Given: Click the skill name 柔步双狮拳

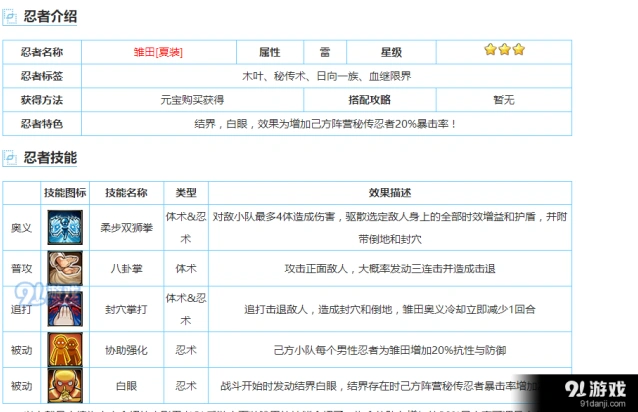Looking at the screenshot, I should click(x=127, y=228).
